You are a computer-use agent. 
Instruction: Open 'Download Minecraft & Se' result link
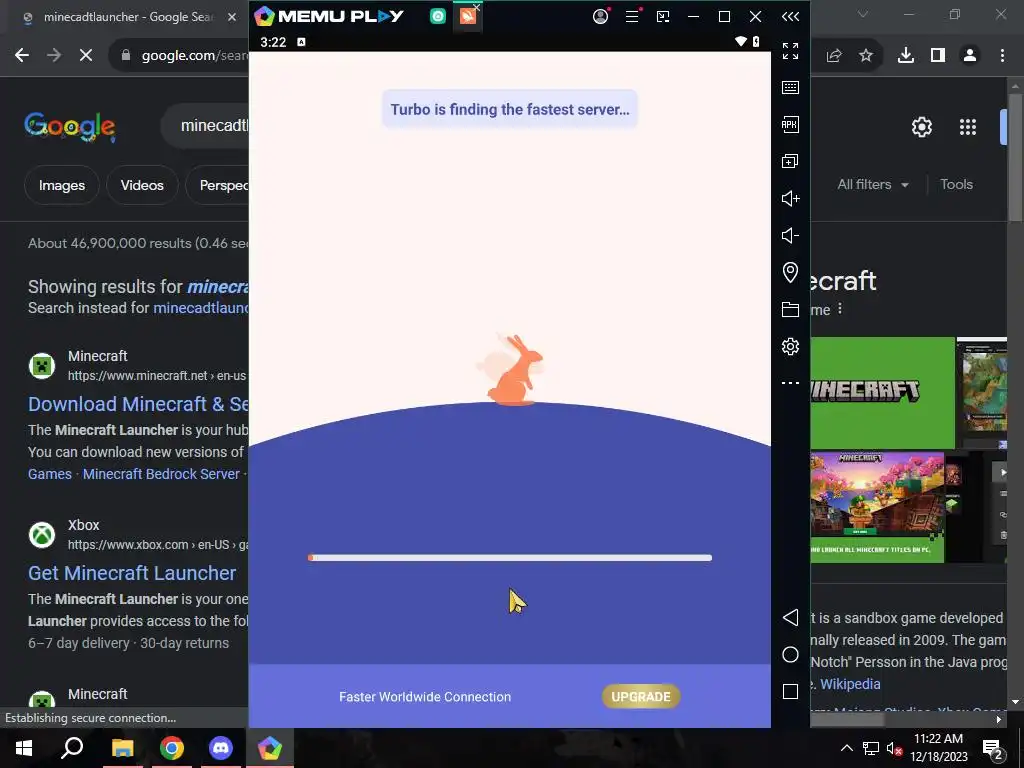(138, 404)
